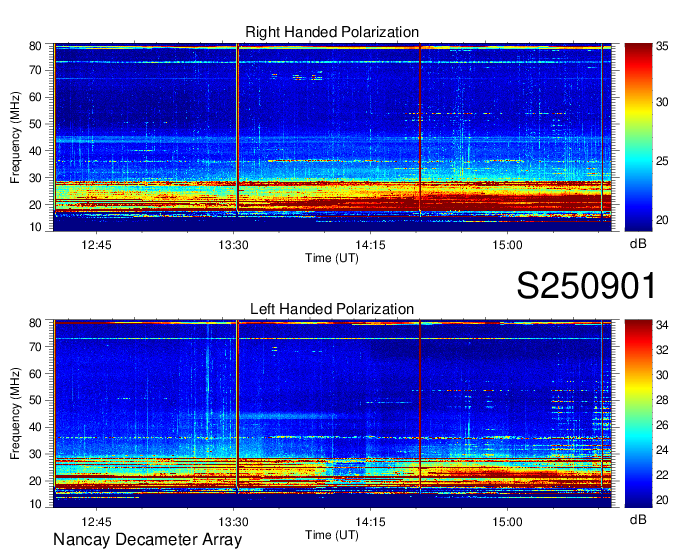Click the Right Handed Polarization title

(332, 32)
